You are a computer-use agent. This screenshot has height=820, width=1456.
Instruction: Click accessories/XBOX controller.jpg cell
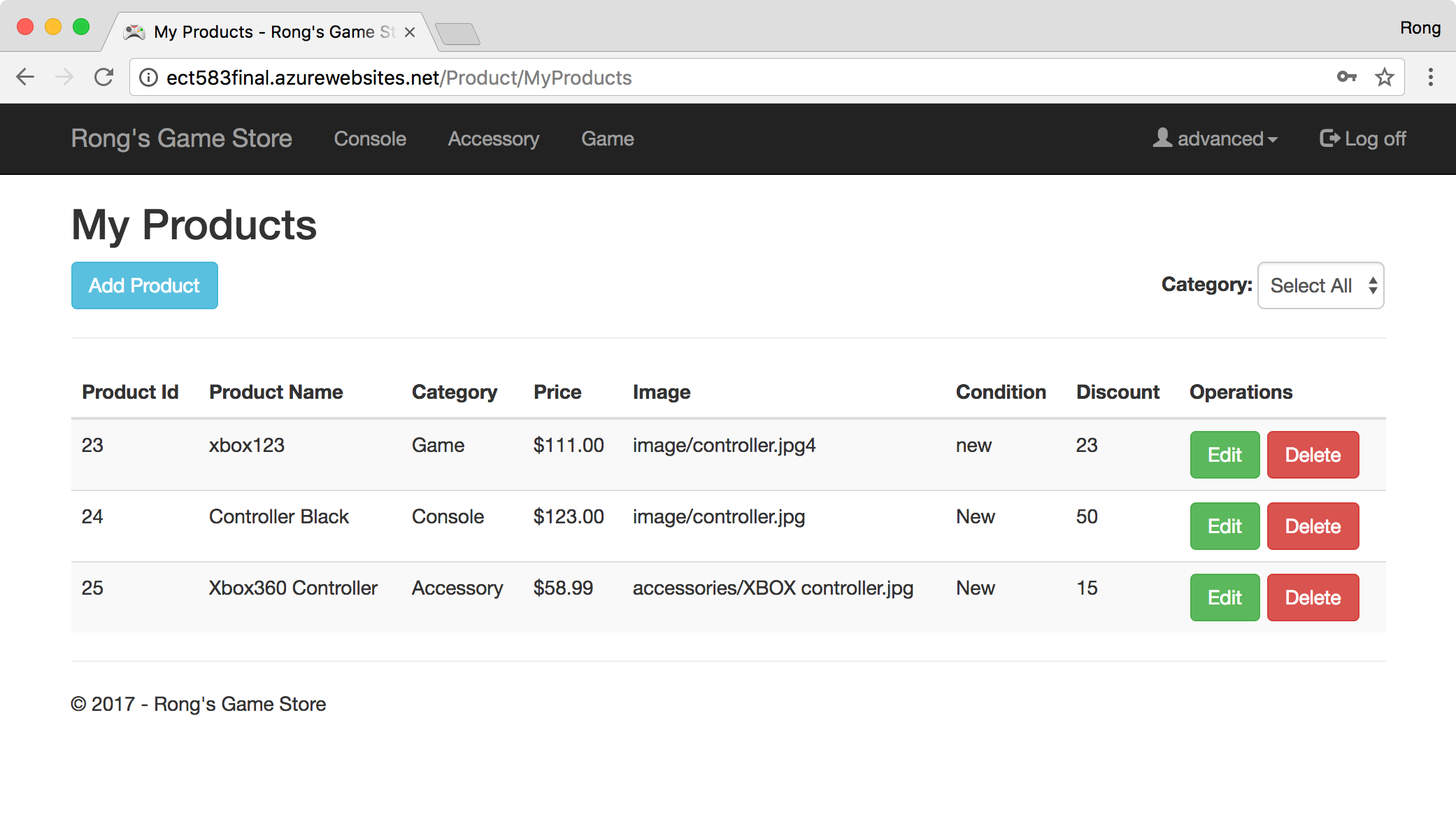[773, 588]
